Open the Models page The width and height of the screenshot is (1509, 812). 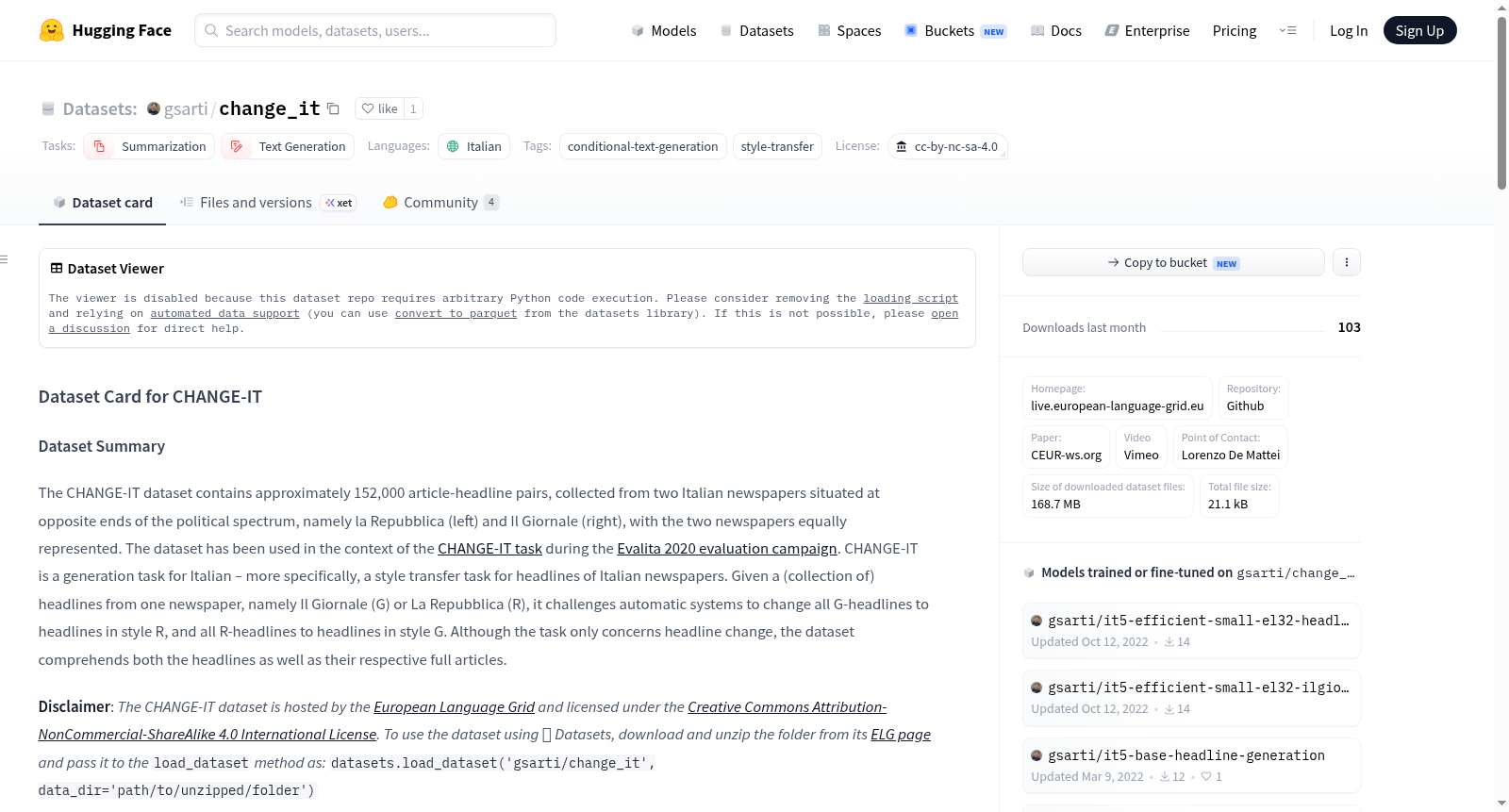point(664,30)
